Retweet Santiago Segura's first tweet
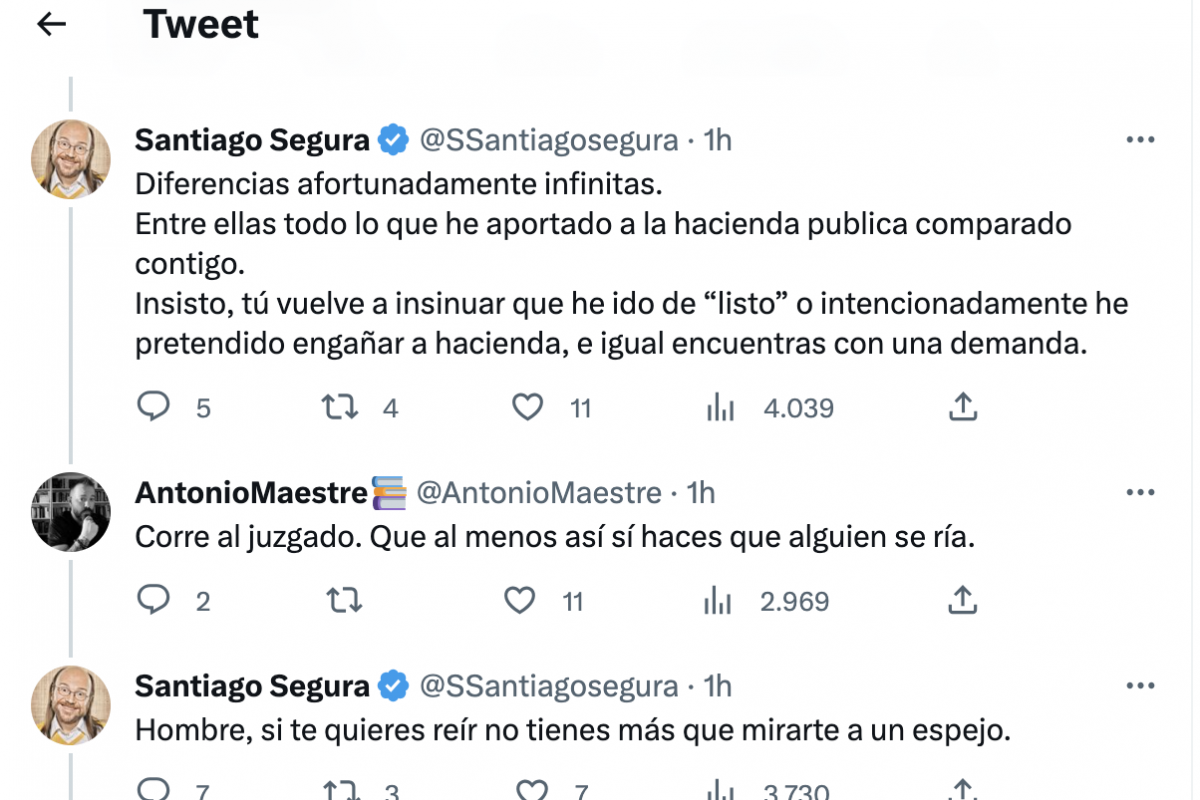This screenshot has width=1200, height=800. tap(340, 407)
